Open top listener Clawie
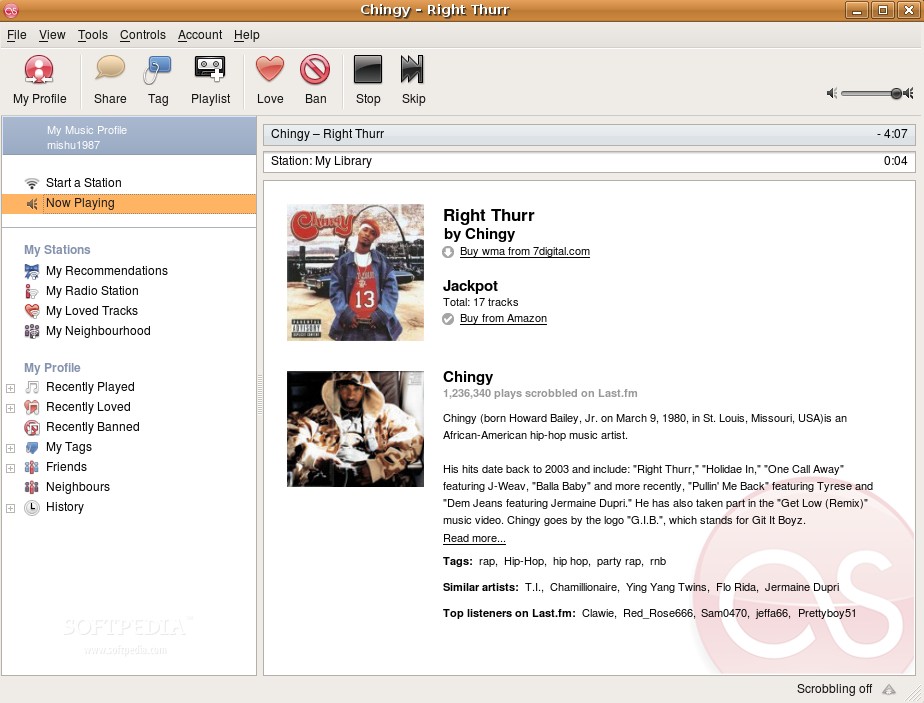924x703 pixels. (598, 613)
